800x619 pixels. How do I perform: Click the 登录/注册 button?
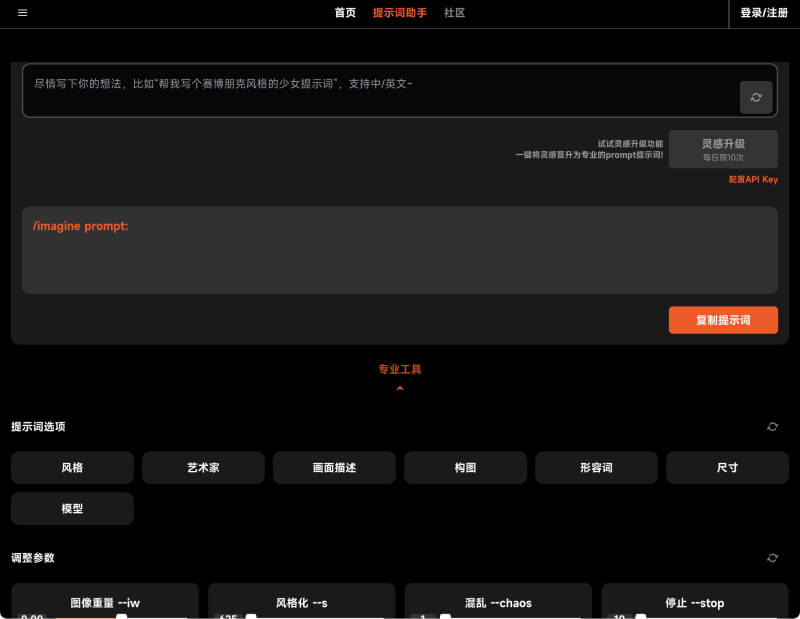tap(764, 13)
